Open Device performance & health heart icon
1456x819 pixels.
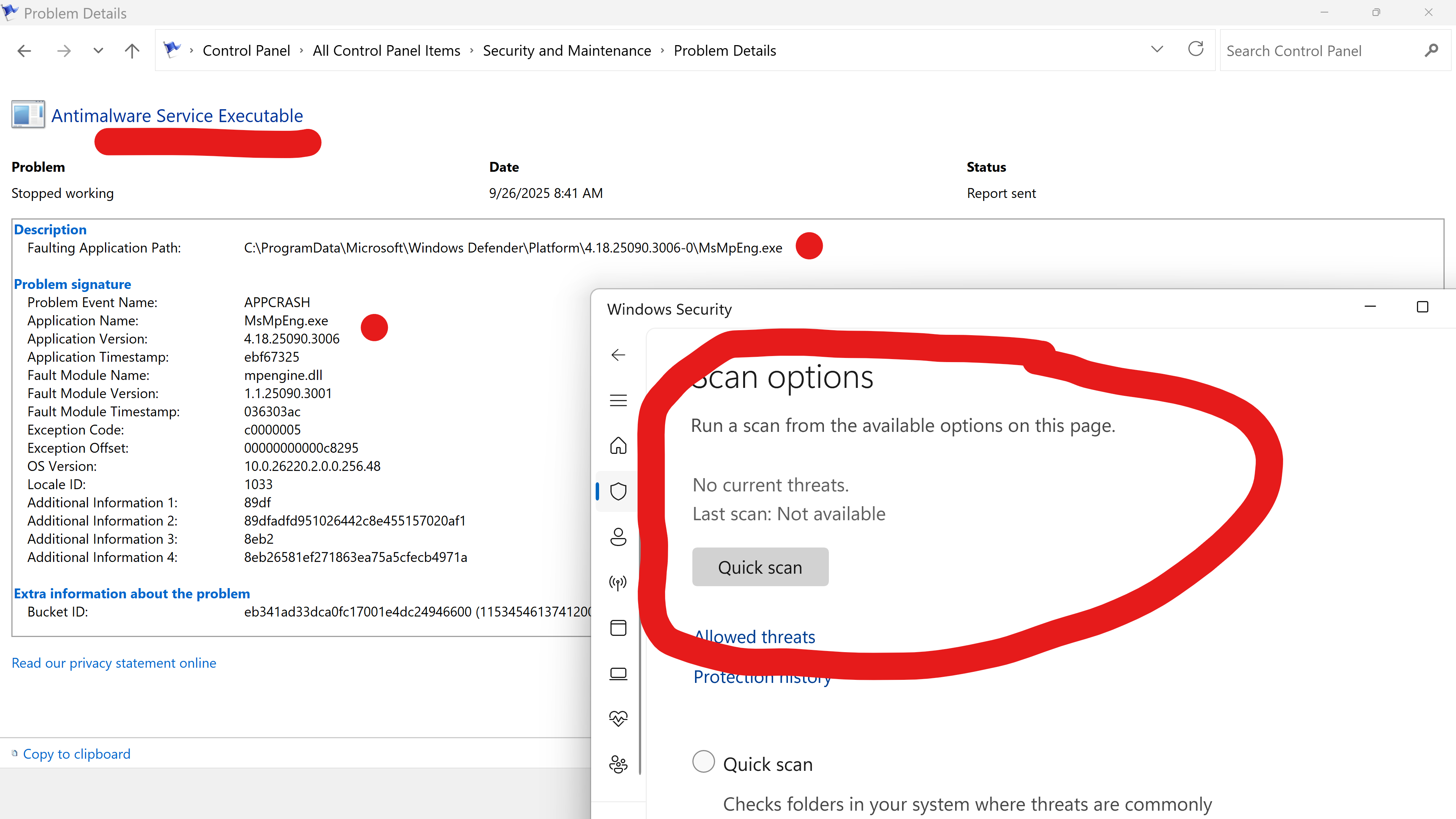click(x=618, y=719)
